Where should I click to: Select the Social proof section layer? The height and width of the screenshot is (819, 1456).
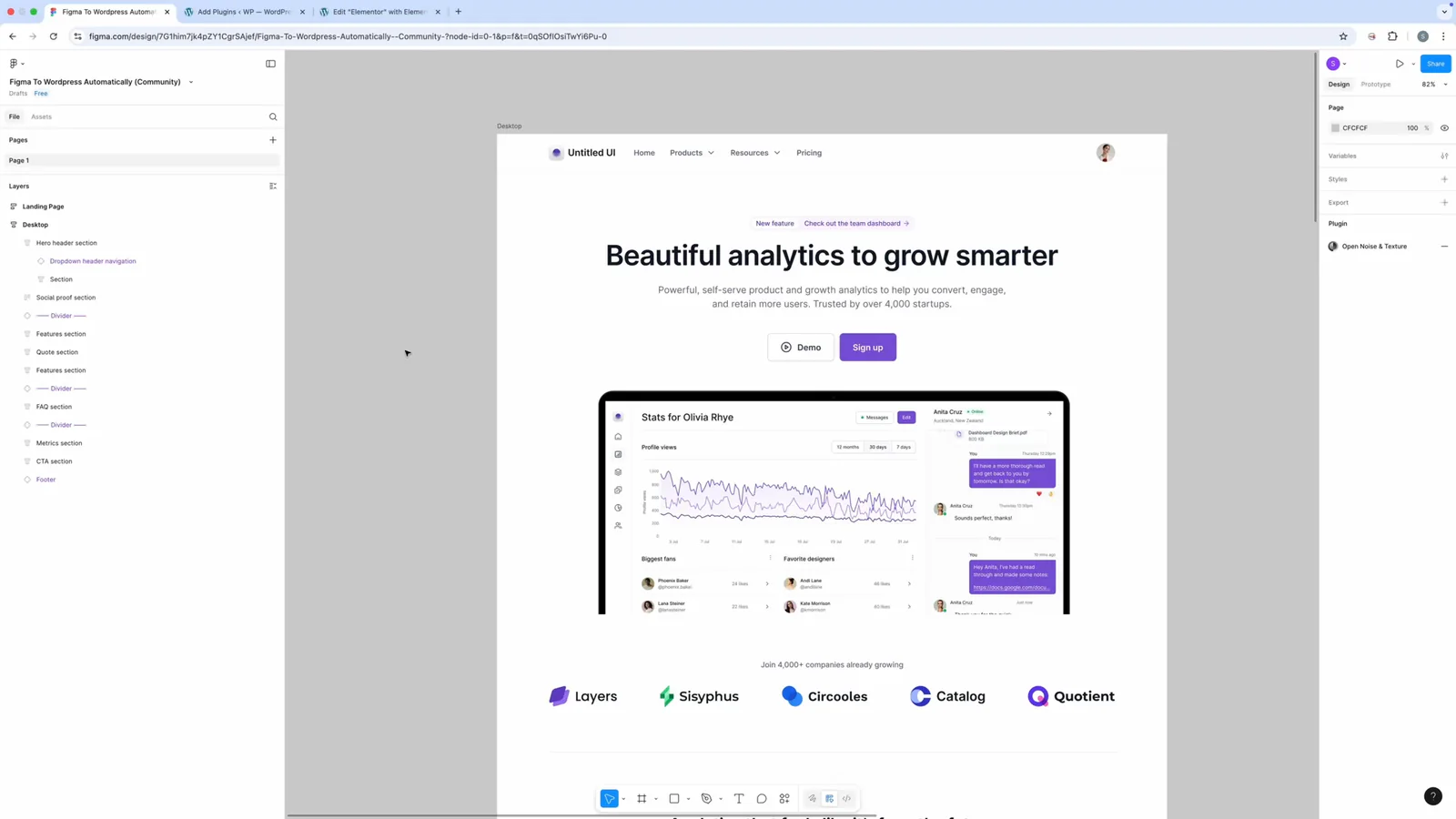coord(66,298)
